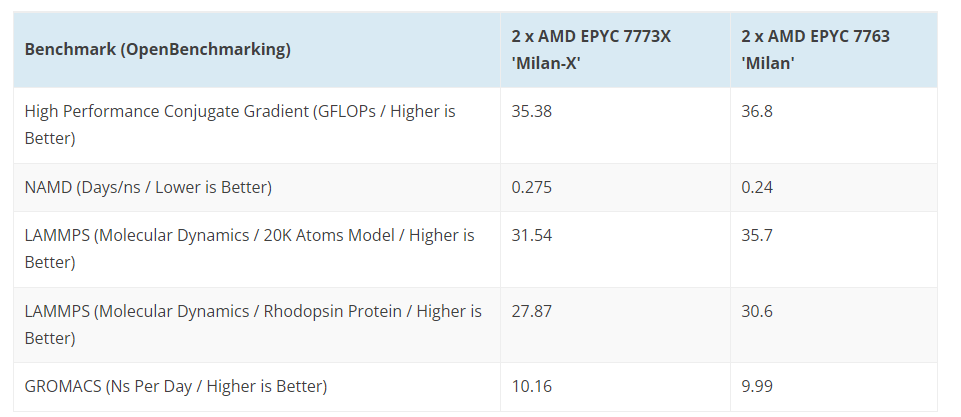Image resolution: width=961 pixels, height=417 pixels.
Task: Click the 35.38 GFLOPs value
Action: (x=531, y=111)
